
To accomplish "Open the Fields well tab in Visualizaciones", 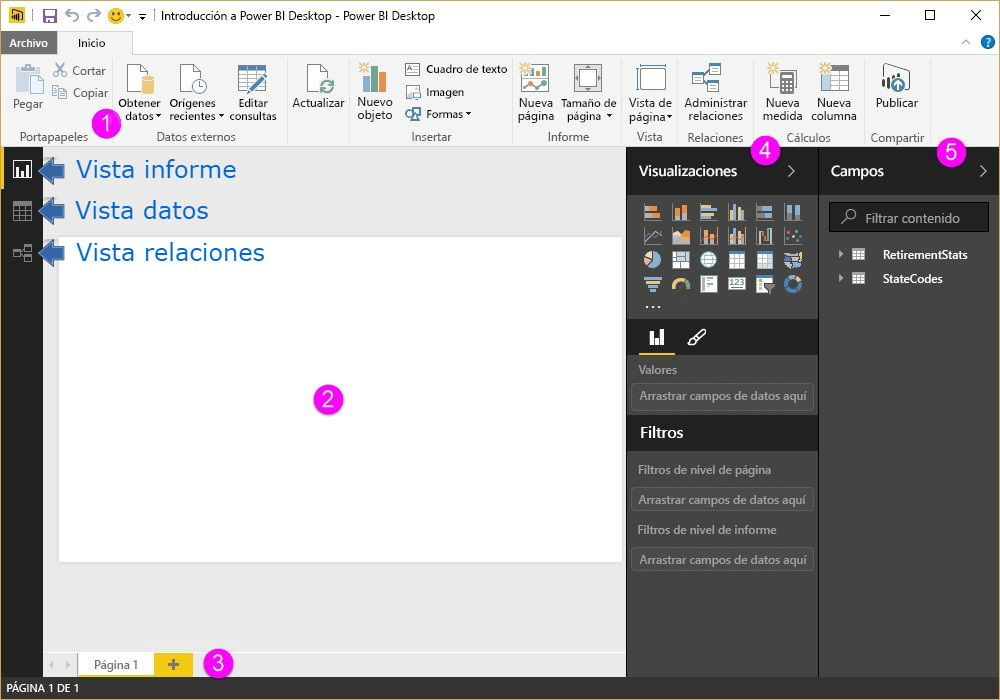I will [657, 337].
